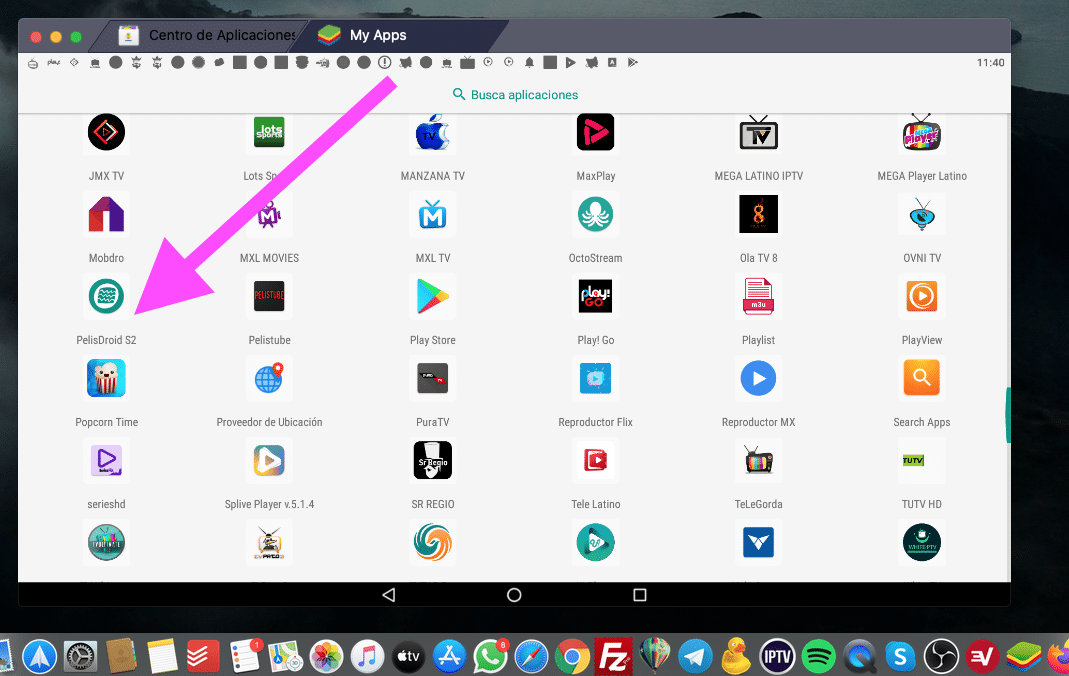Launch the Play Store
This screenshot has height=676, width=1069.
point(432,296)
